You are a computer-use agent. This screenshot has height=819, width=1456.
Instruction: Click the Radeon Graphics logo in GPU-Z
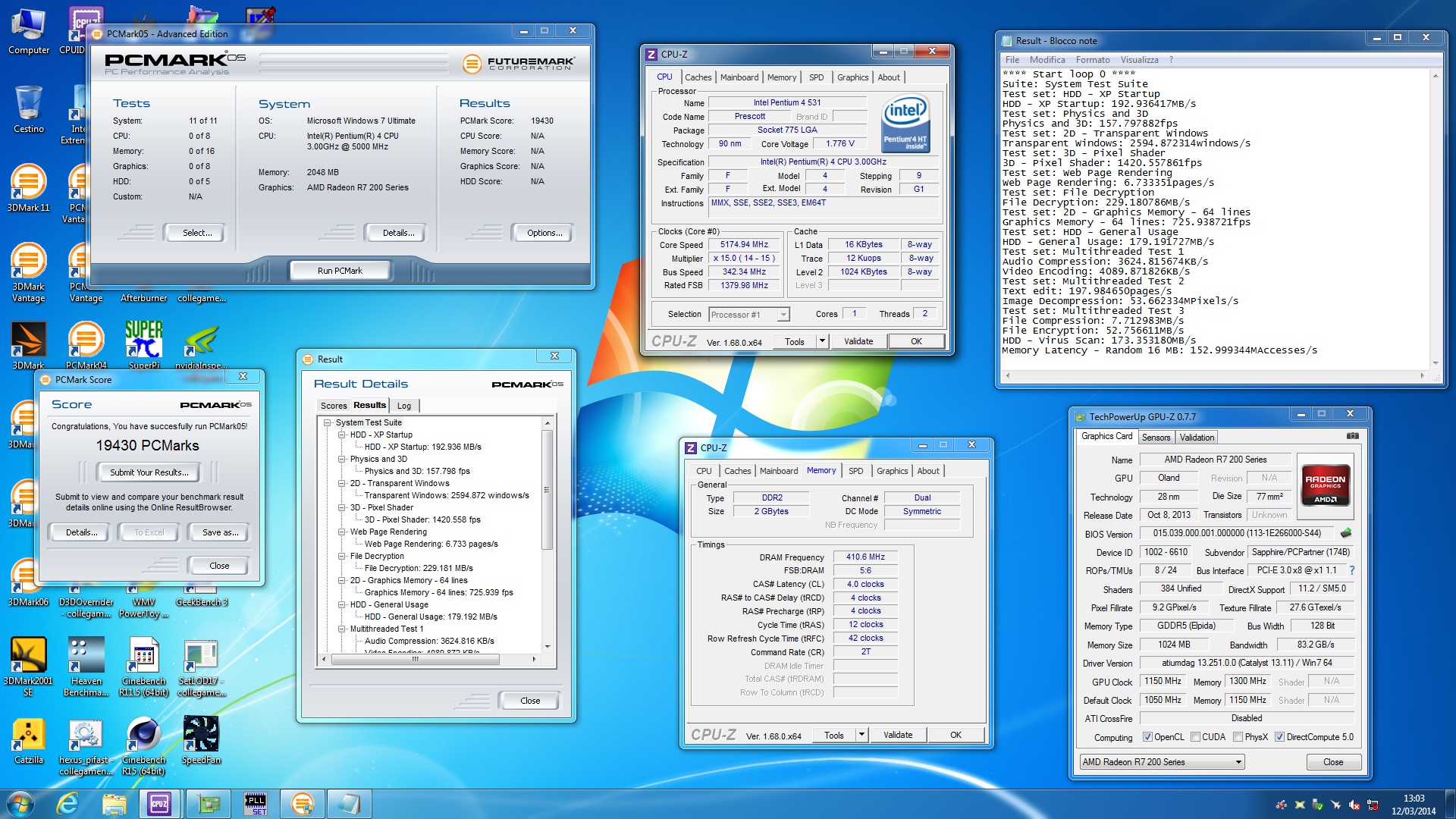click(1325, 485)
